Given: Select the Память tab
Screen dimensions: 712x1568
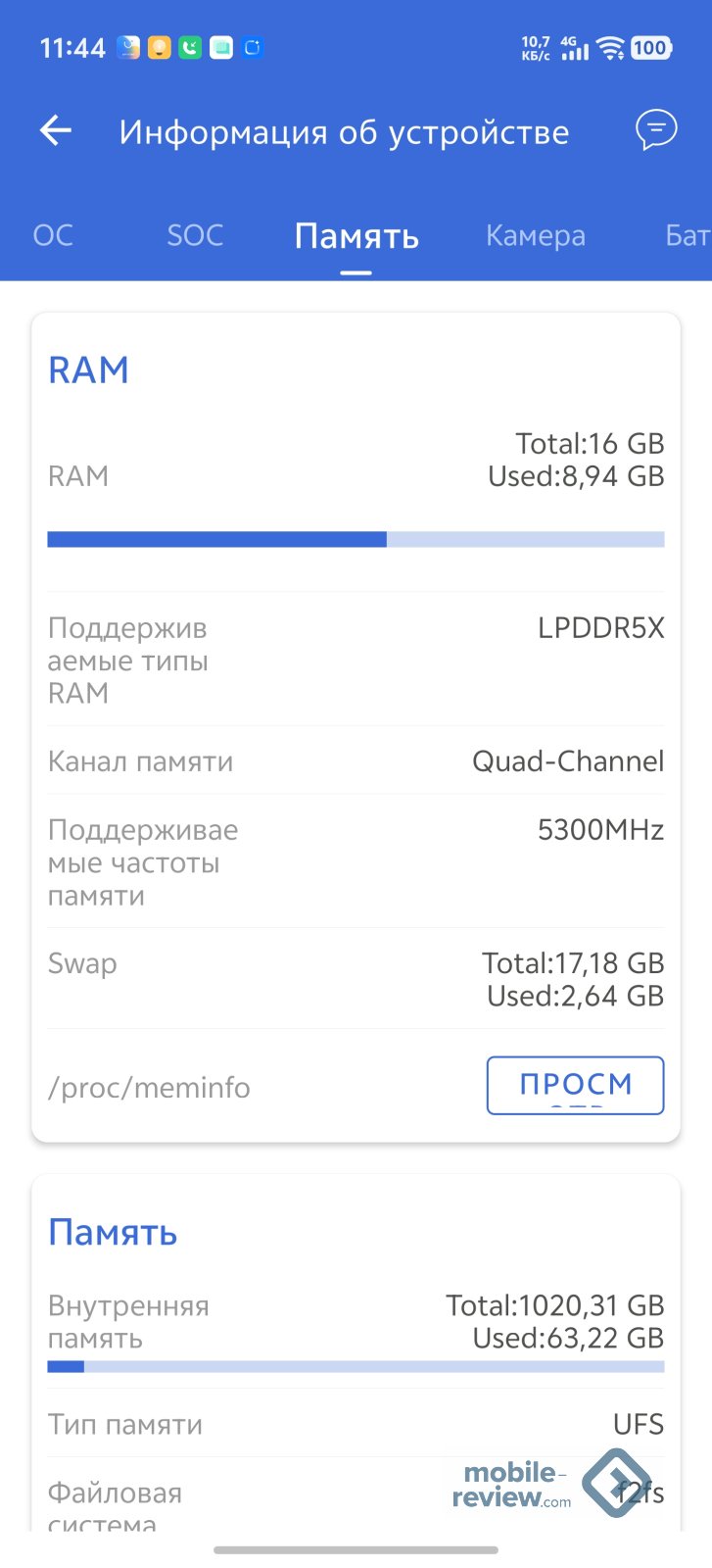Looking at the screenshot, I should point(356,236).
